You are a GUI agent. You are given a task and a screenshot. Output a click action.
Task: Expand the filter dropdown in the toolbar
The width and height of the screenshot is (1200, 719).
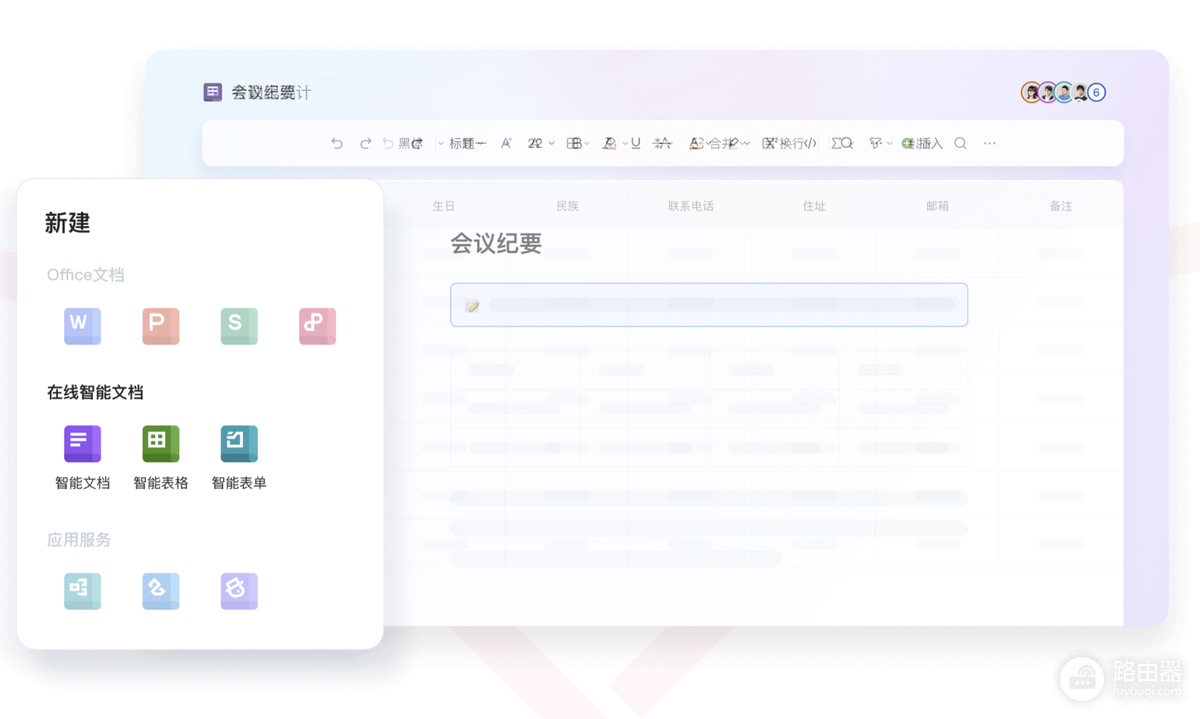pyautogui.click(x=880, y=144)
